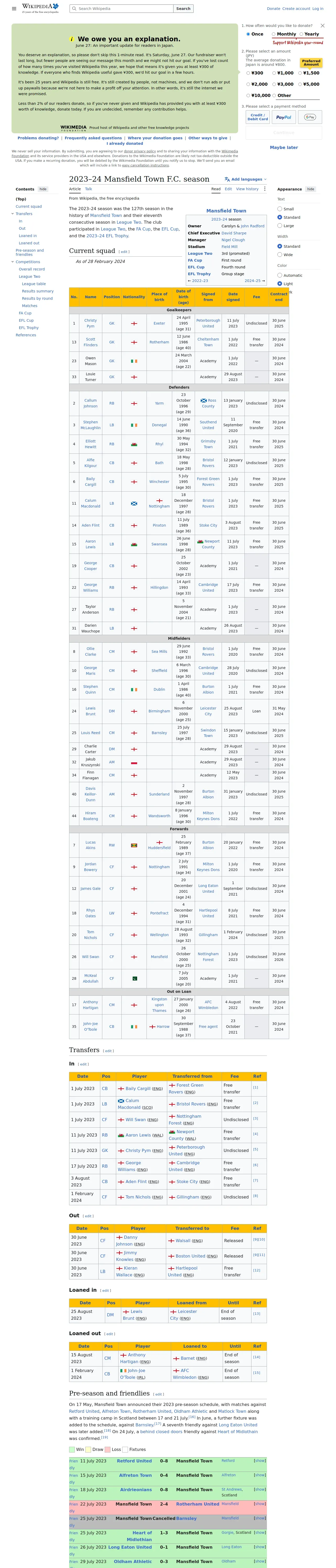The image size is (336, 1568).
Task: Collapse the Competitions section in contents
Action: coord(13,262)
